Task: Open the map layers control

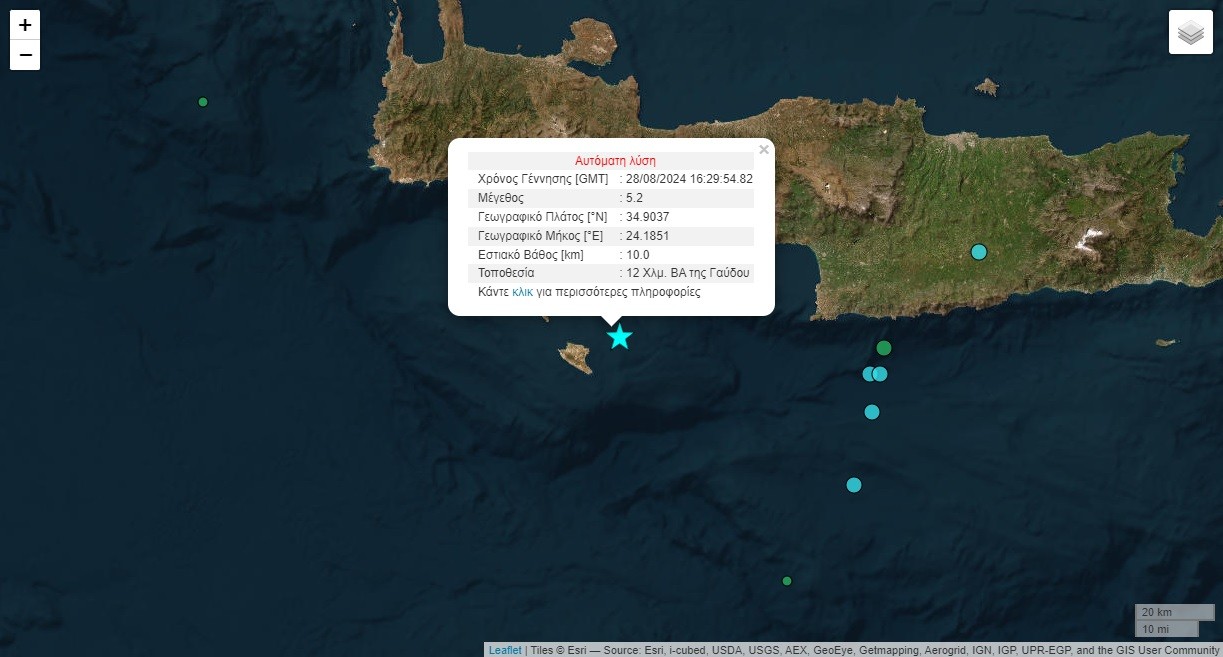Action: [1190, 33]
